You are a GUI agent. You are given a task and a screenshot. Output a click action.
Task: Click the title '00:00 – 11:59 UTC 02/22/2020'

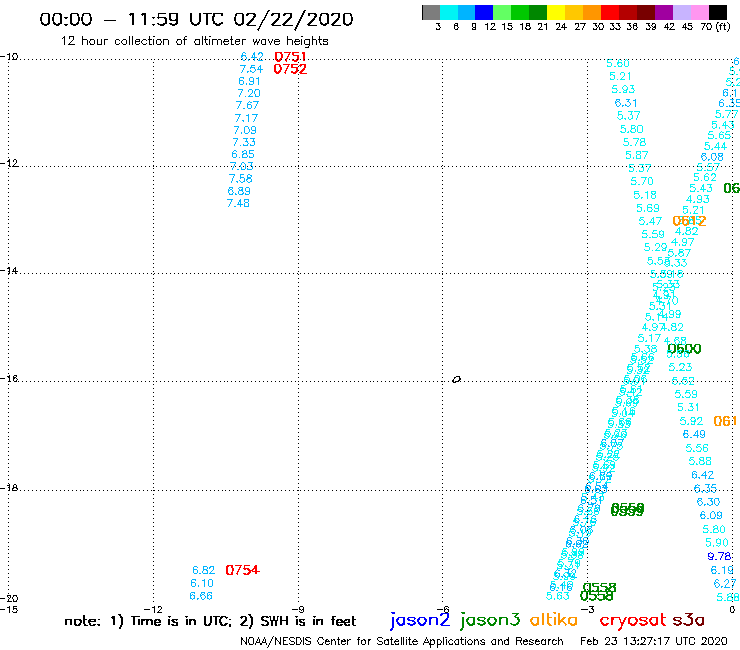tap(196, 19)
